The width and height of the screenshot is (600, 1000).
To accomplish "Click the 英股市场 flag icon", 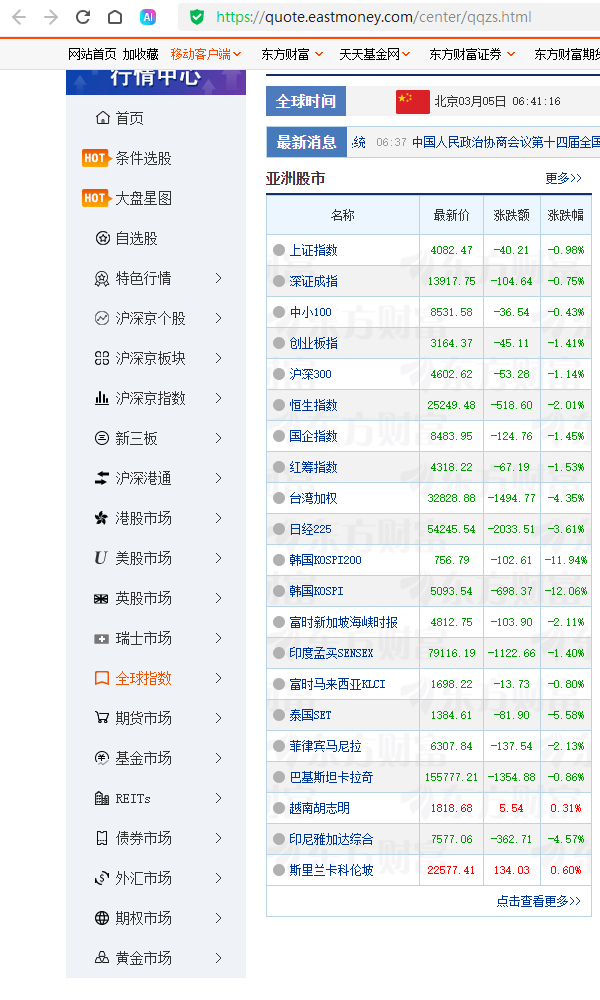I will coord(101,598).
